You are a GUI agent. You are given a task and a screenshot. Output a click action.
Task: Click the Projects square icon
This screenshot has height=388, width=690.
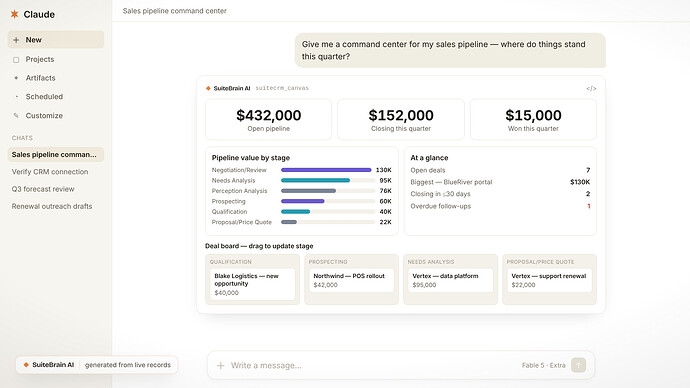[x=16, y=59]
